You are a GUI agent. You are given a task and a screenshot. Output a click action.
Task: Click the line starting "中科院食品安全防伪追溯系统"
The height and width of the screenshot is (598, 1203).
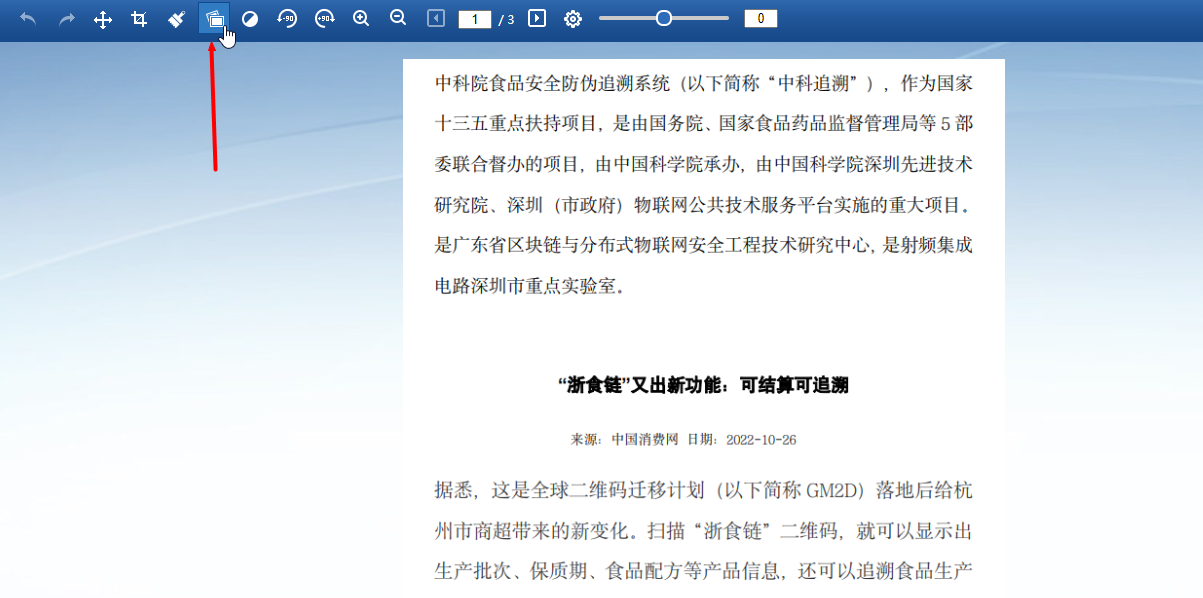(704, 83)
